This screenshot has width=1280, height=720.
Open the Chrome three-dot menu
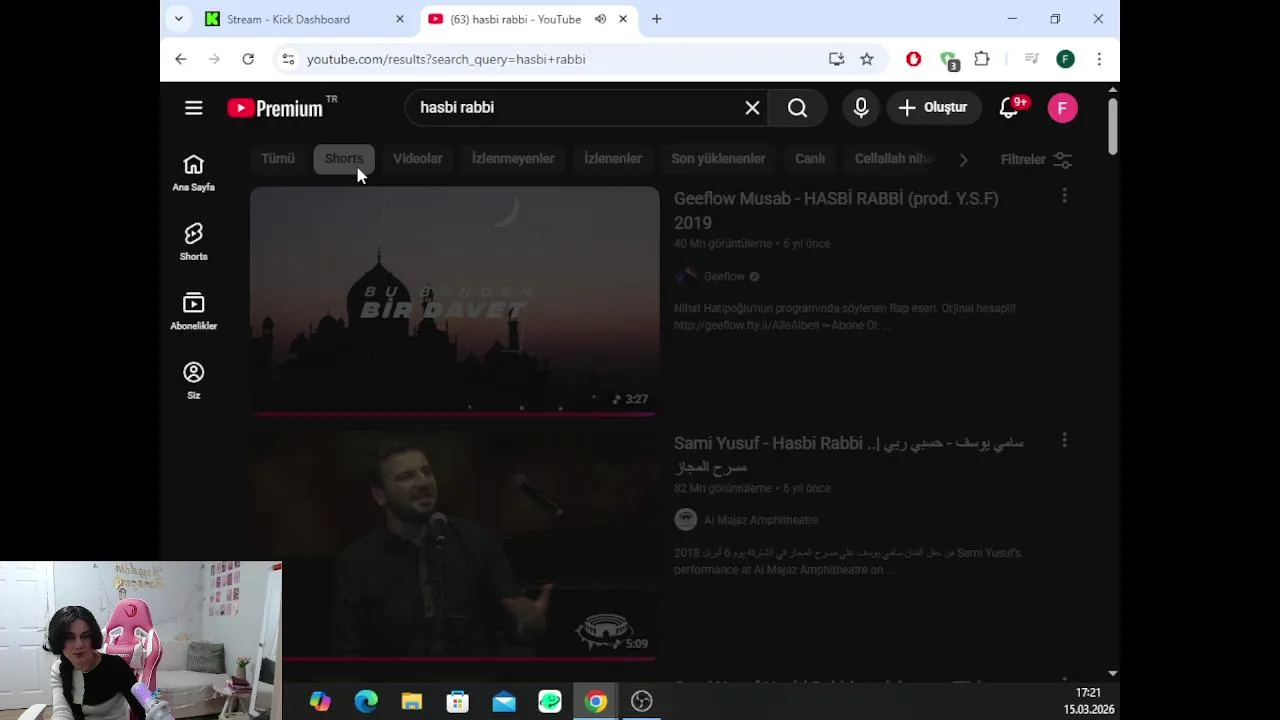1099,59
